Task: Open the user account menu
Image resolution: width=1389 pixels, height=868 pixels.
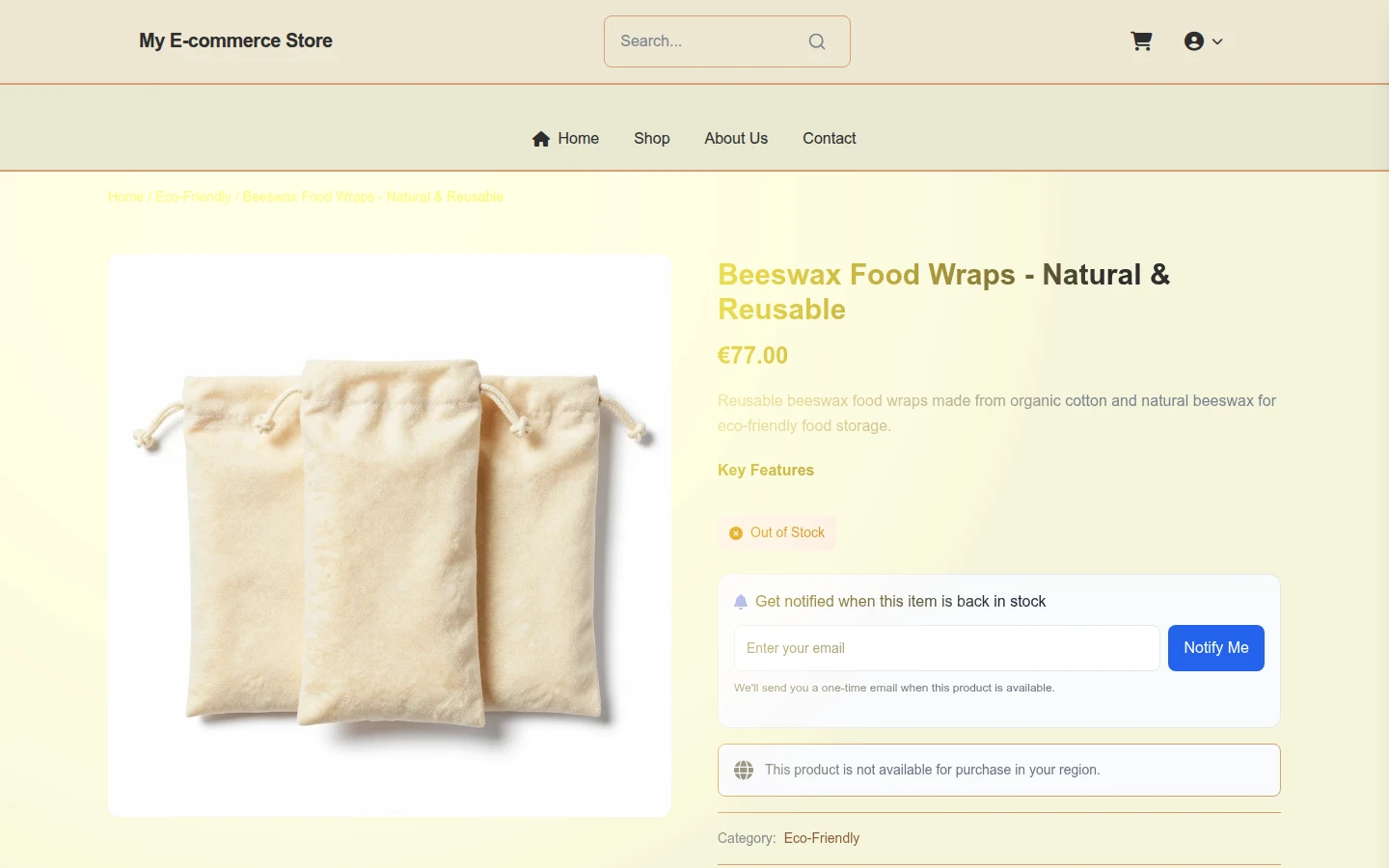Action: click(x=1204, y=41)
